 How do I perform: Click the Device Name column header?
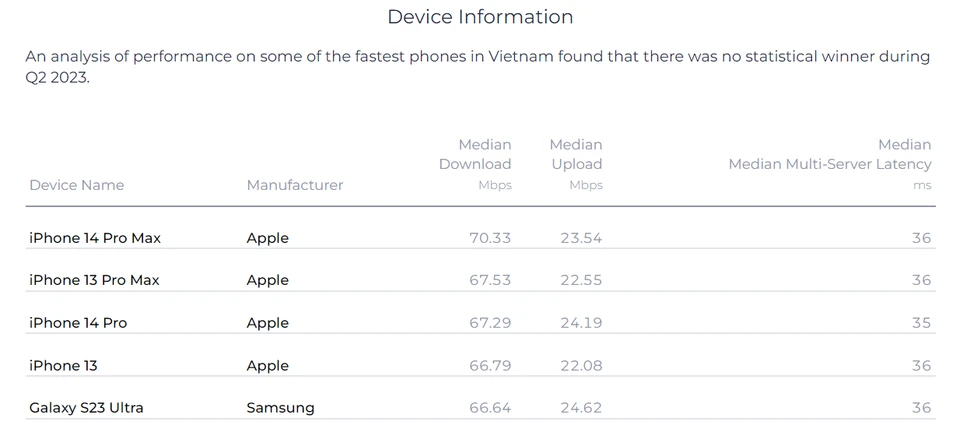(77, 185)
